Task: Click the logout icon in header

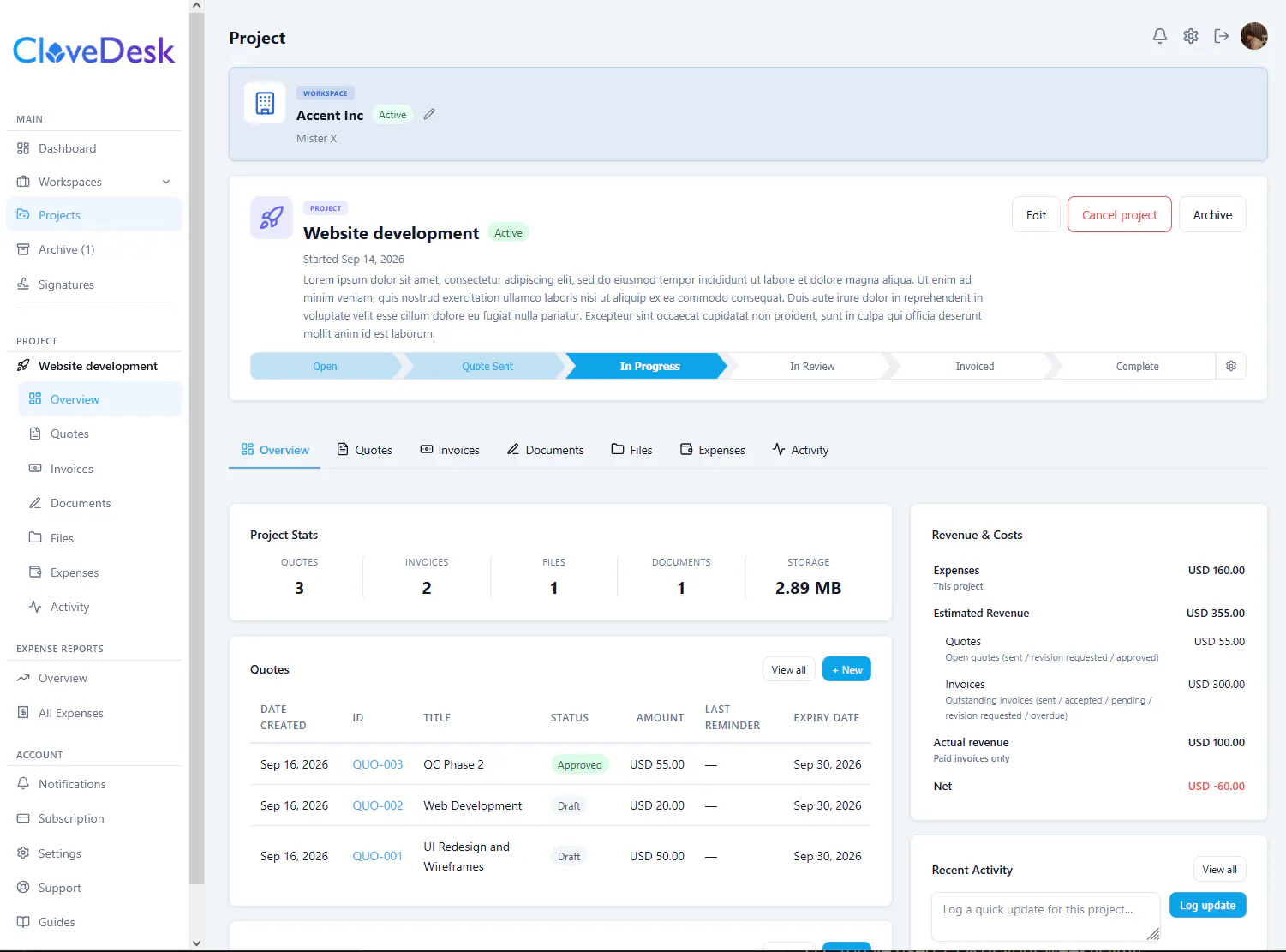Action: point(1222,36)
